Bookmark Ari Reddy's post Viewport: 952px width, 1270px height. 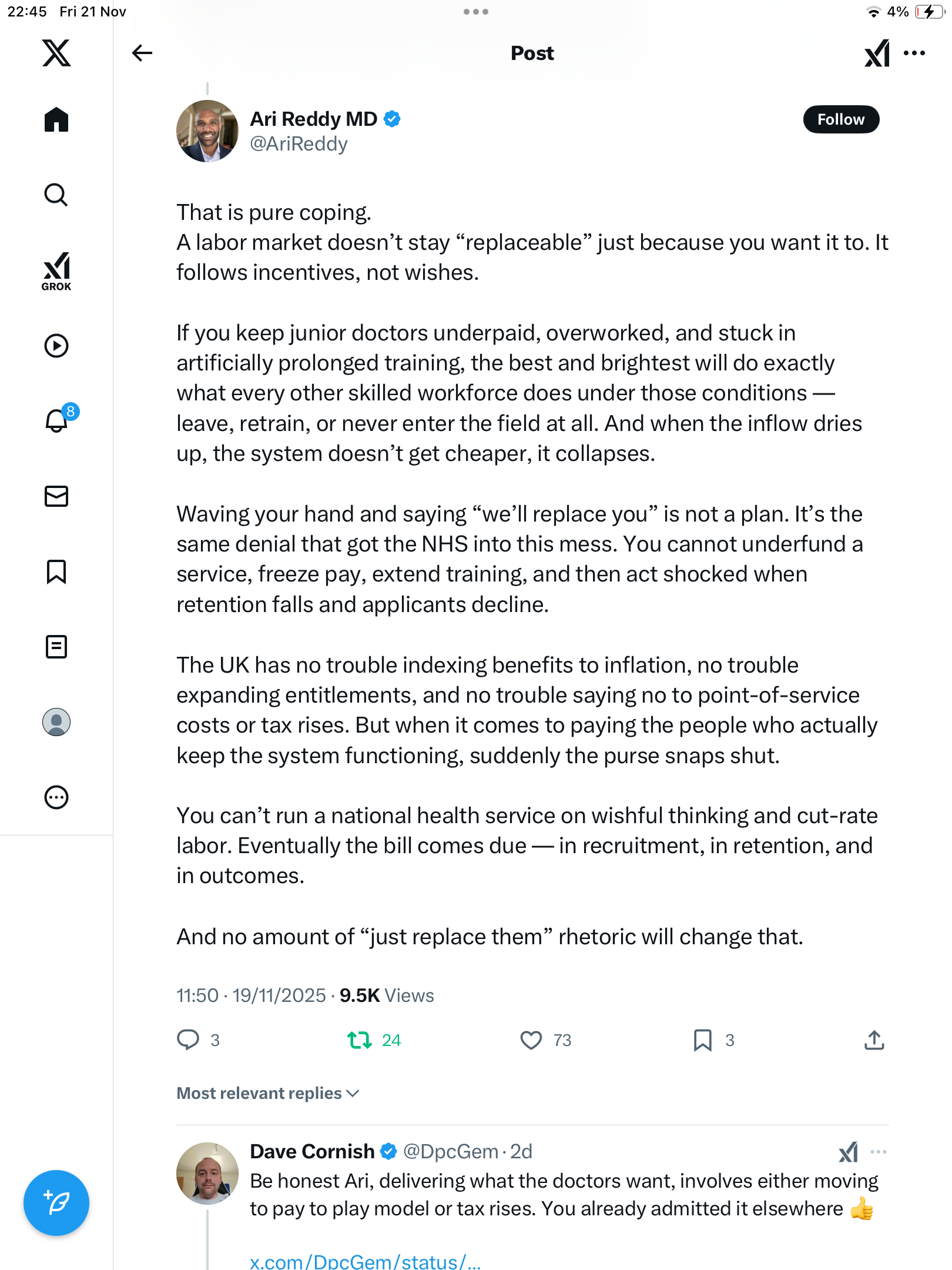tap(702, 1040)
